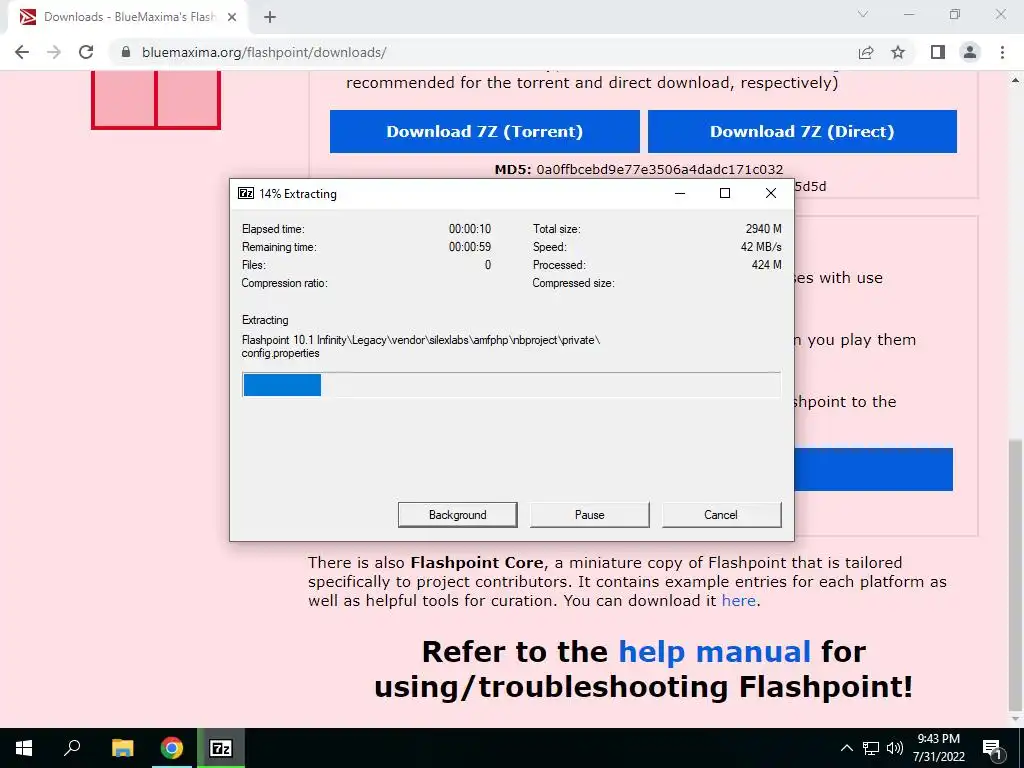Show hidden tray icons
Screen dimensions: 1024x768
pos(846,748)
